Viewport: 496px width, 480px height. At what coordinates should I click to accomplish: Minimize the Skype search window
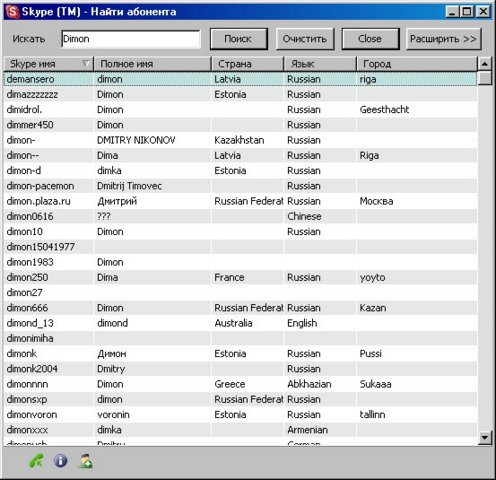pyautogui.click(x=452, y=12)
